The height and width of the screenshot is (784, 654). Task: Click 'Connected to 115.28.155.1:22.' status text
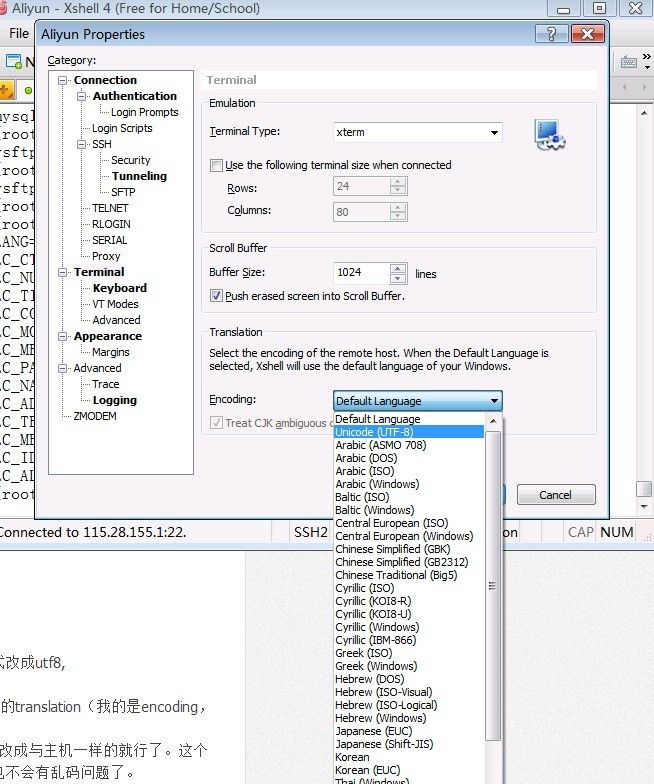click(x=92, y=532)
